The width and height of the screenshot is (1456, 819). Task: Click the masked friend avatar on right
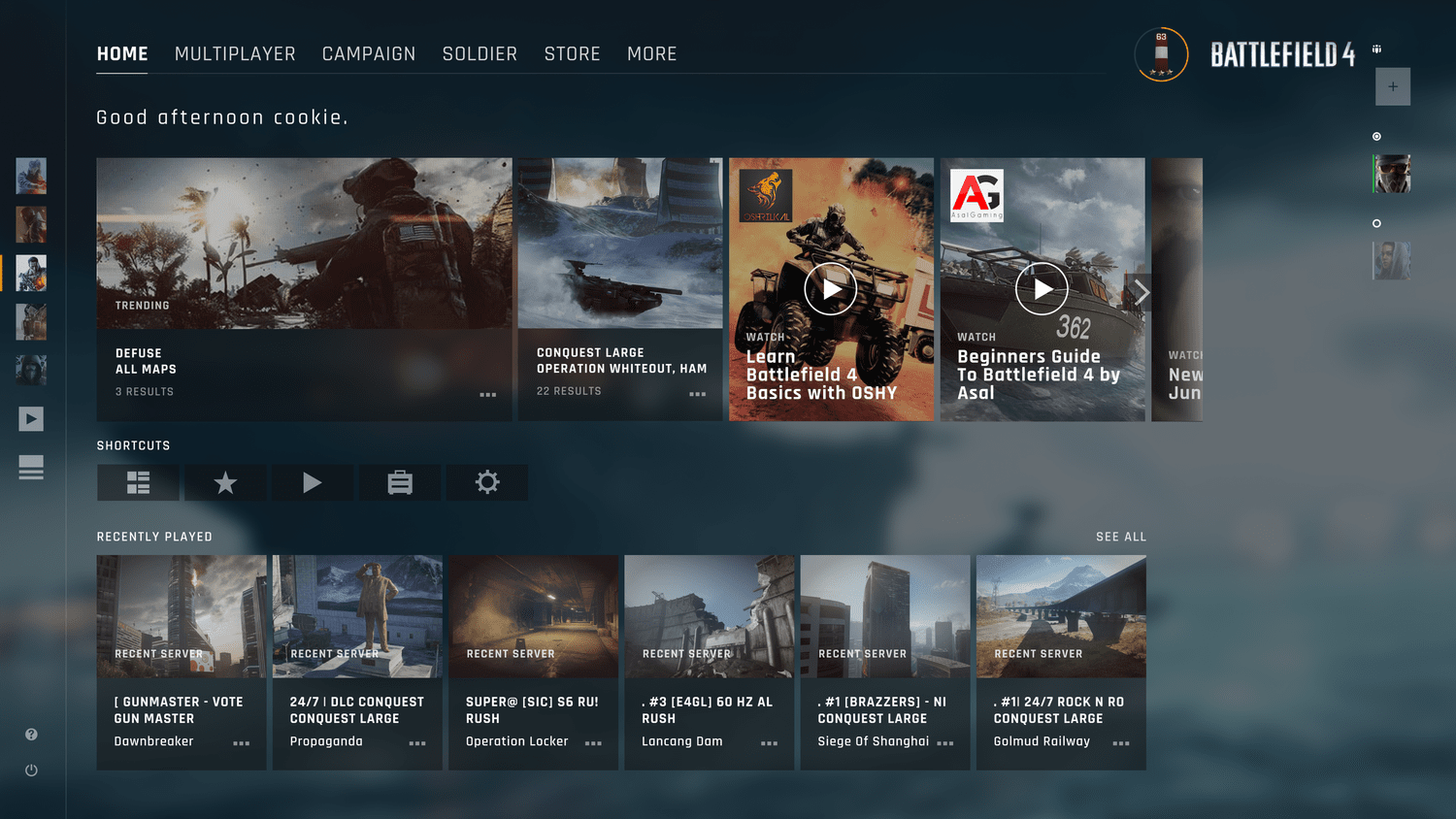(1392, 174)
